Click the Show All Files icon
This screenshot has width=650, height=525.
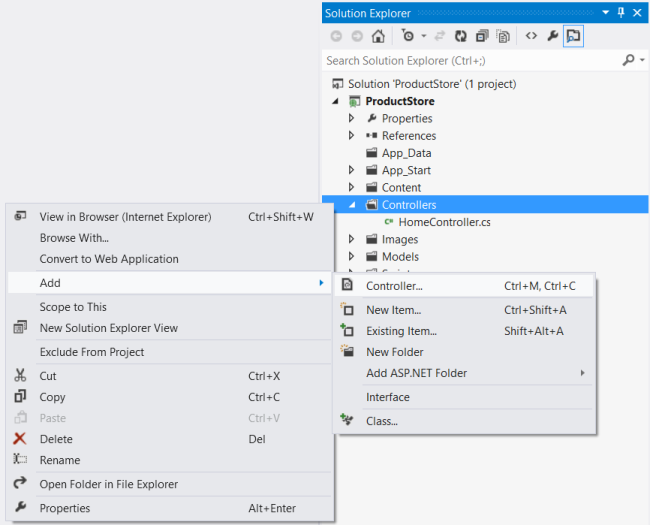coord(503,36)
